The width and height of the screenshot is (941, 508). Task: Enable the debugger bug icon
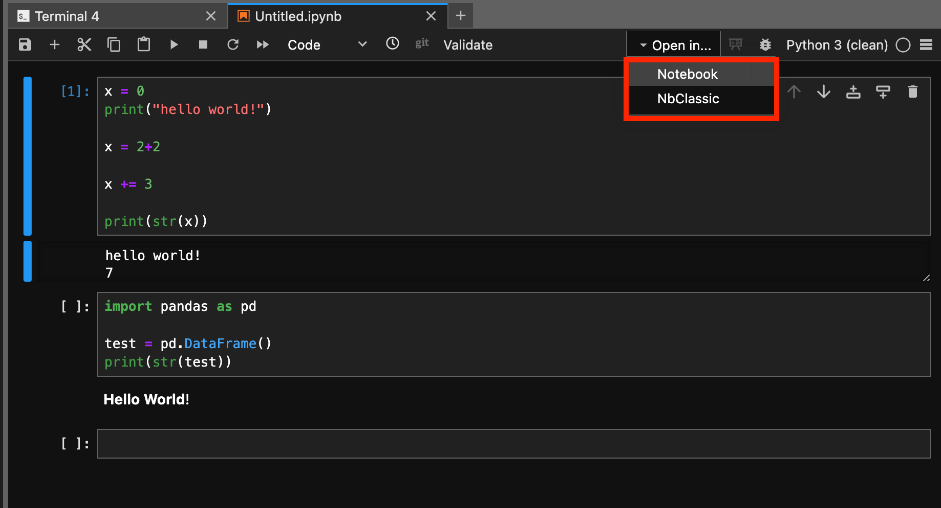pyautogui.click(x=765, y=44)
